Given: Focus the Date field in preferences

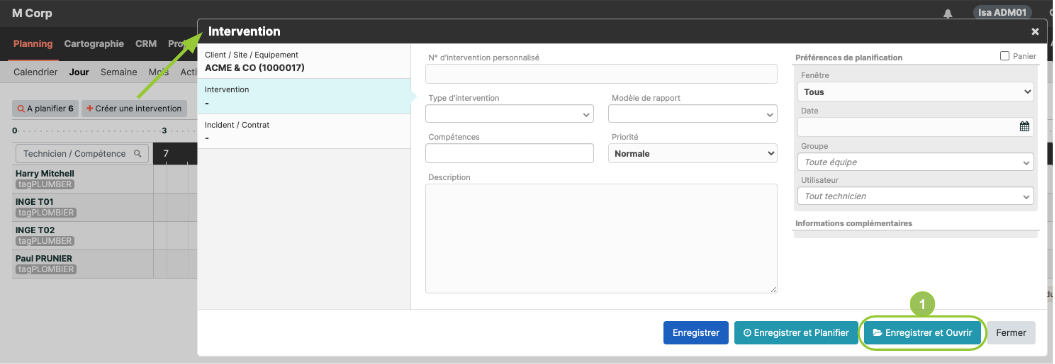Looking at the screenshot, I should click(915, 126).
